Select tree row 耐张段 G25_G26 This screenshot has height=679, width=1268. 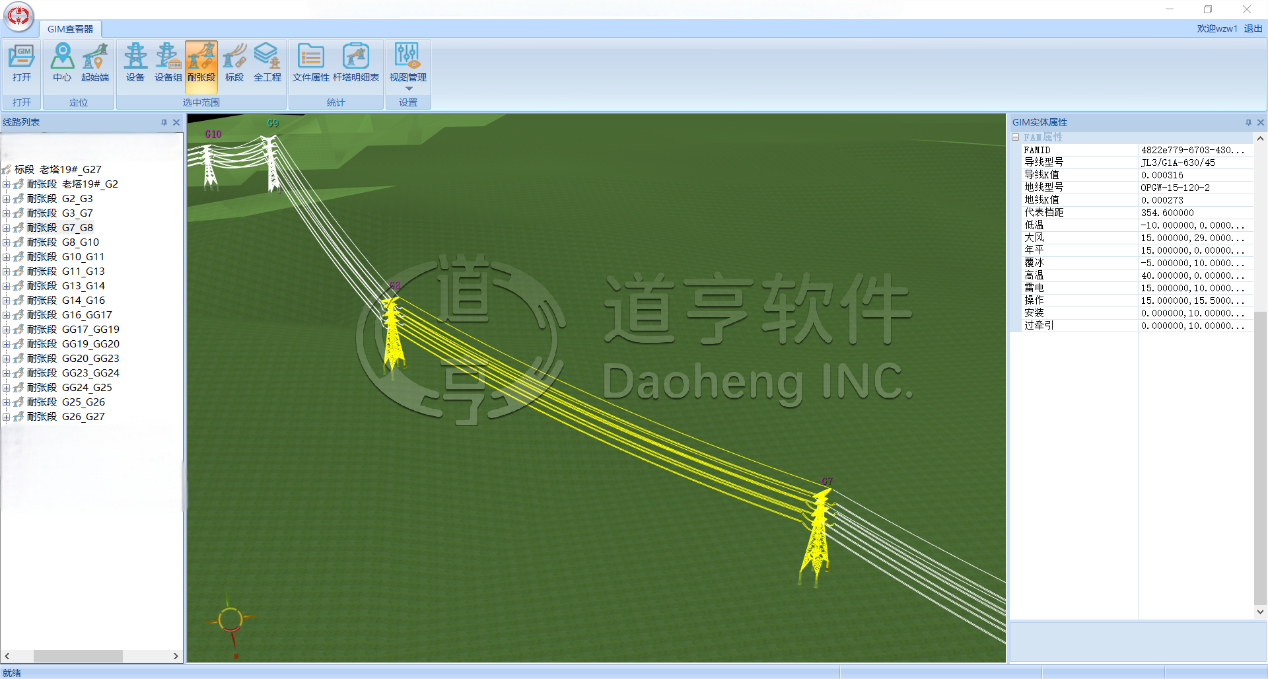[66, 401]
